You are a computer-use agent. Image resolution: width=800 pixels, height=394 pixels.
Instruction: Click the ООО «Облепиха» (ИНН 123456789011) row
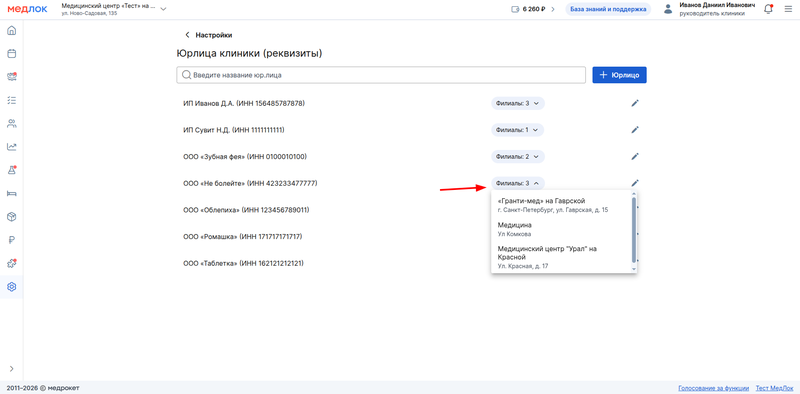tap(246, 210)
